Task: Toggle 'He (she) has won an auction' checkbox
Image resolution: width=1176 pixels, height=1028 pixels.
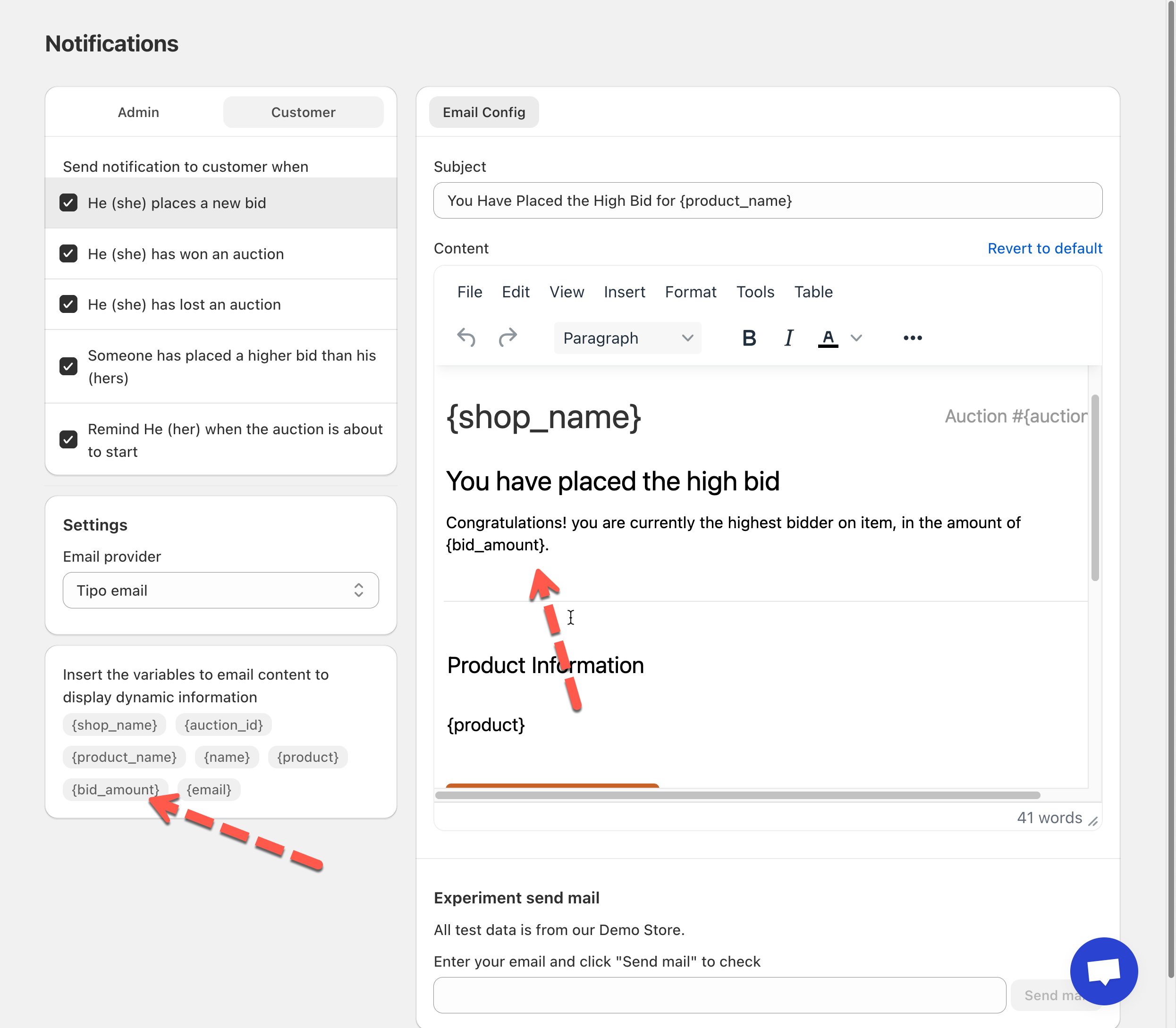Action: click(x=68, y=253)
